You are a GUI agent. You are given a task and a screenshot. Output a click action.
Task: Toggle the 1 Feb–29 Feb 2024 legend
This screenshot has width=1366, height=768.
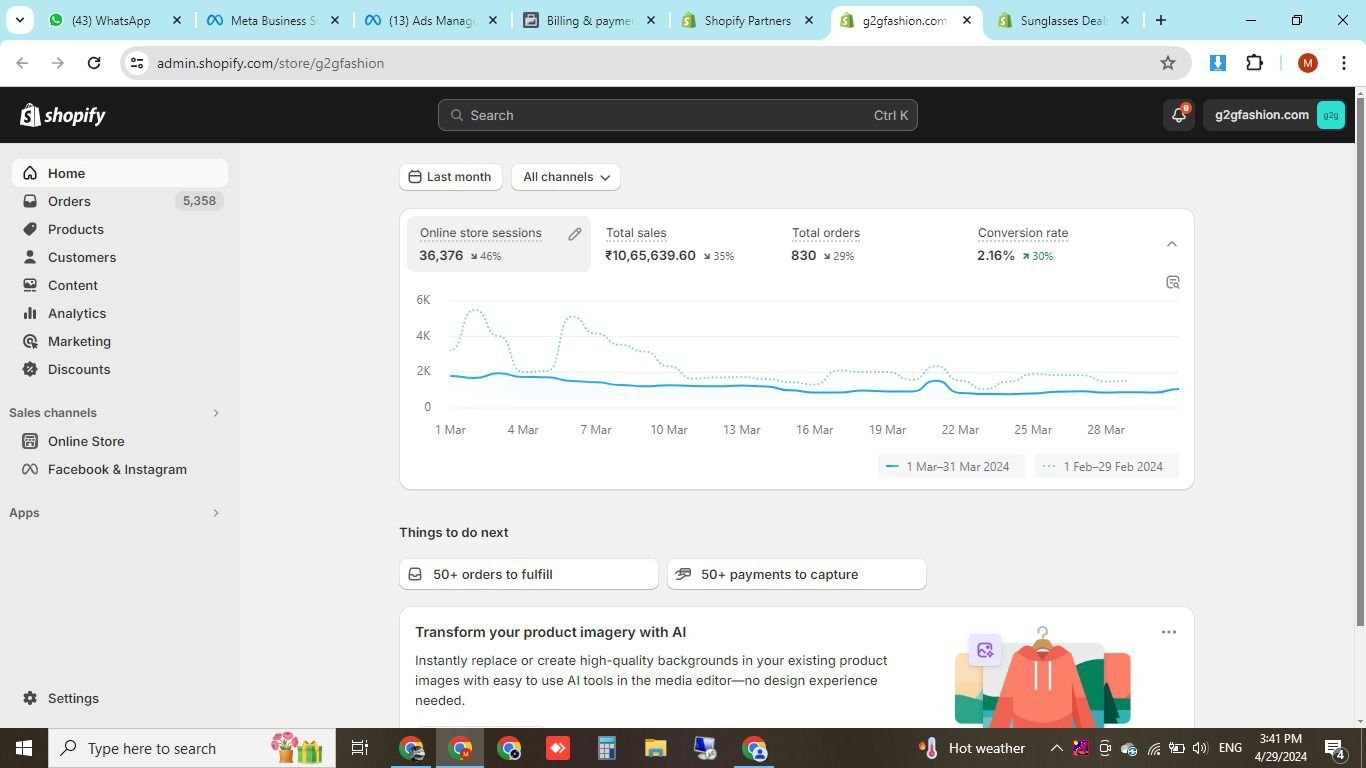1103,467
